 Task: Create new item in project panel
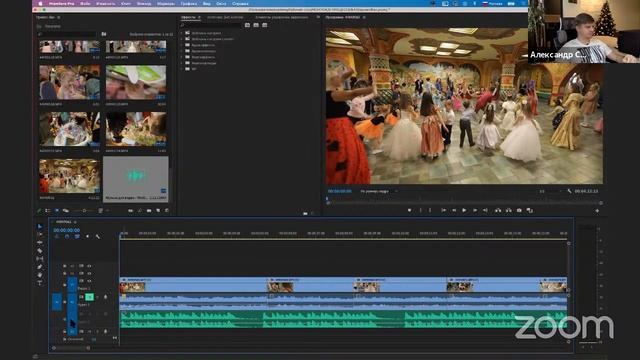point(158,211)
